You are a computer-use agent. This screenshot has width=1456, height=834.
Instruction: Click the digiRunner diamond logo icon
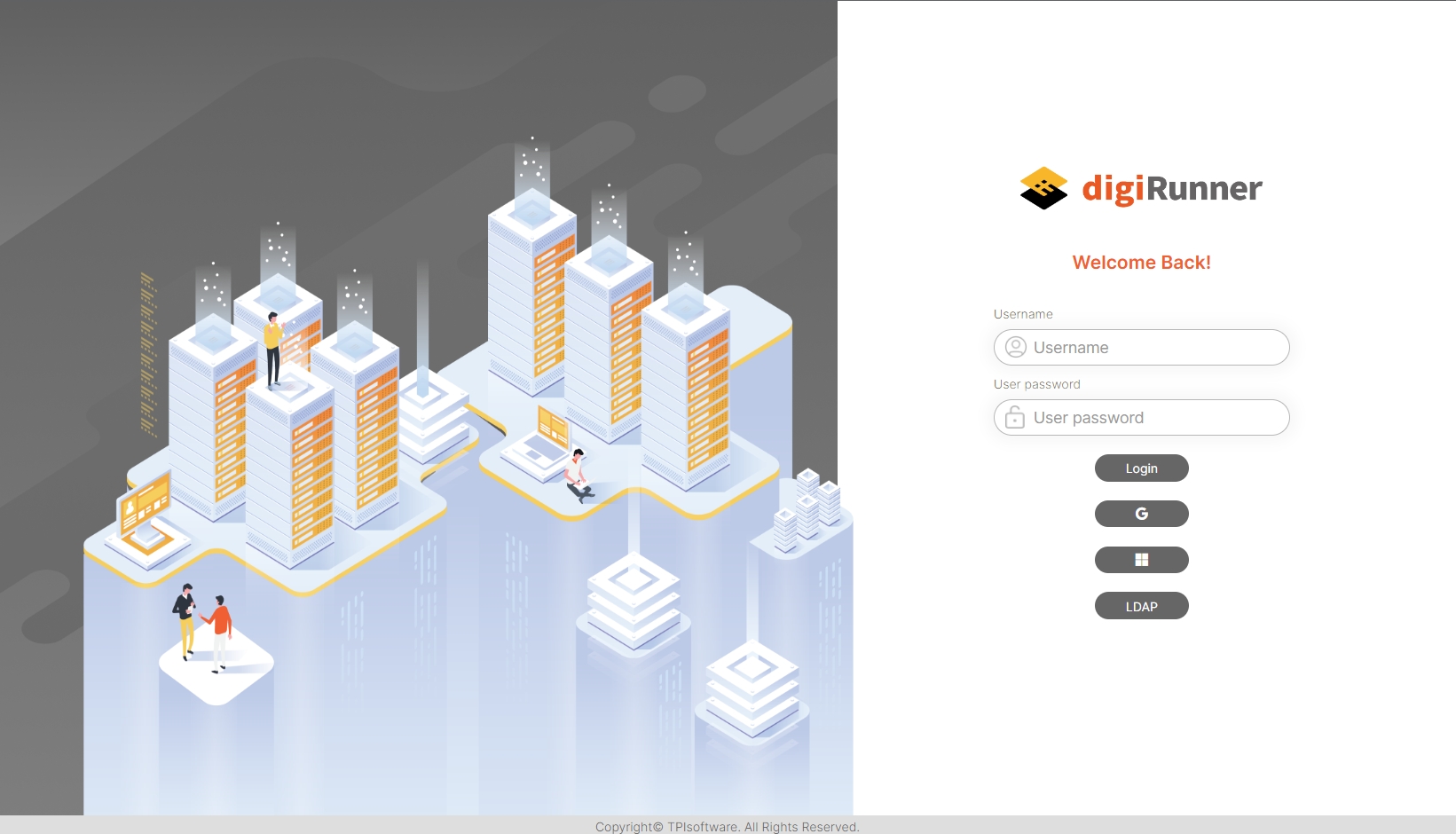point(1043,188)
